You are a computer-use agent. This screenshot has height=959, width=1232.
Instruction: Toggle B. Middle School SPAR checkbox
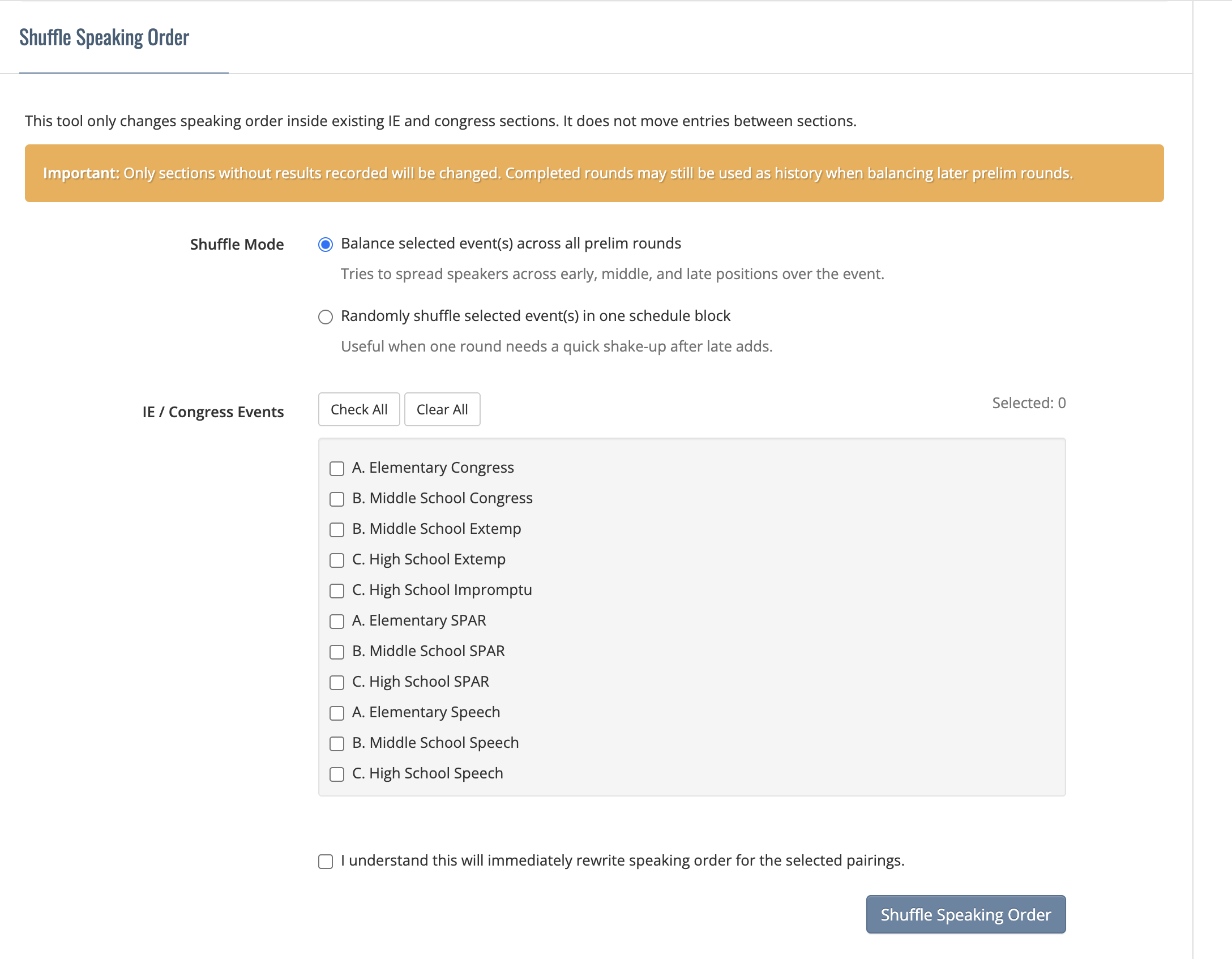click(337, 652)
